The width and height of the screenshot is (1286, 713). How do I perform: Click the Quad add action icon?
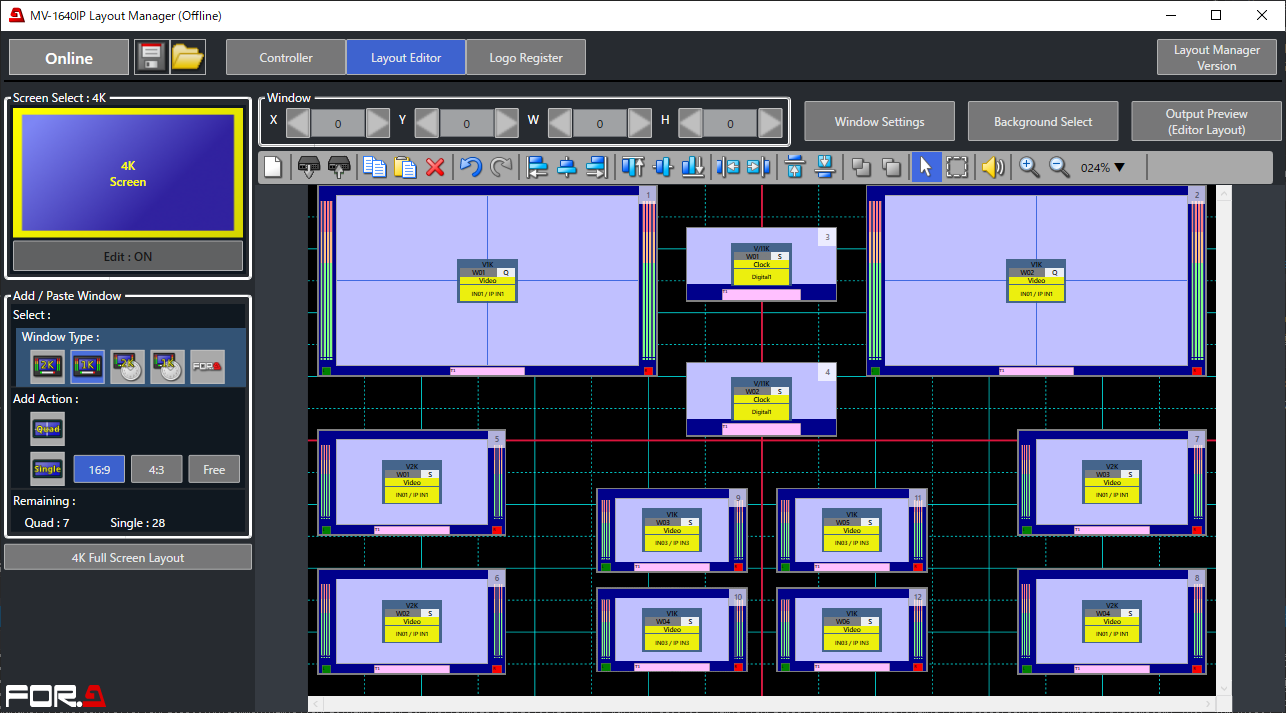click(47, 428)
